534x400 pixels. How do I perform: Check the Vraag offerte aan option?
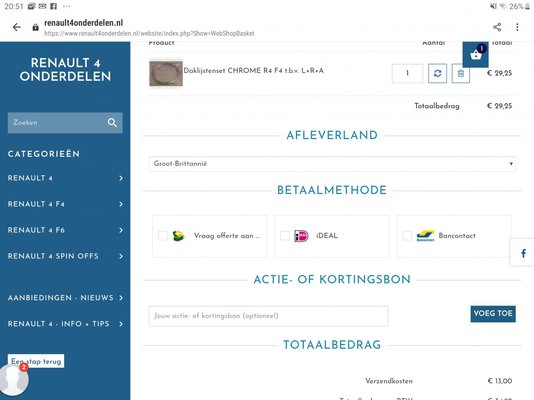coord(163,236)
